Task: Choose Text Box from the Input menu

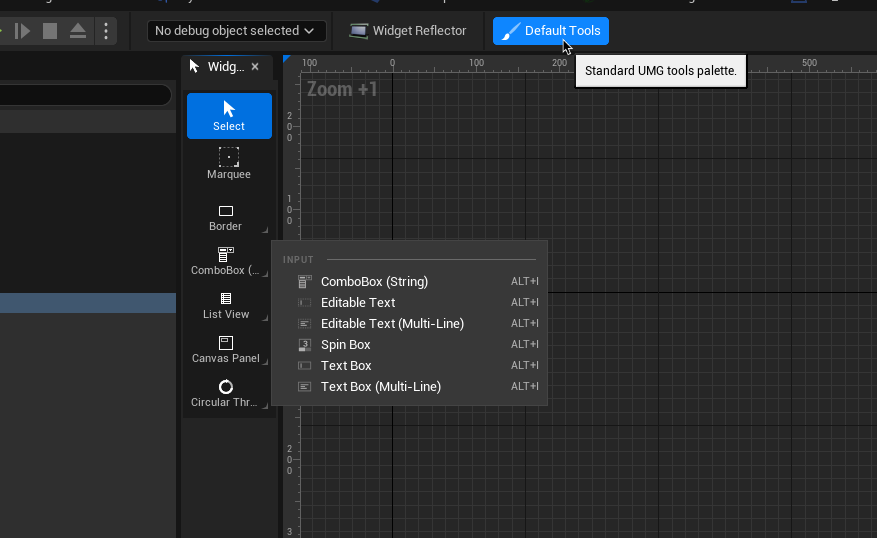Action: (x=409, y=366)
